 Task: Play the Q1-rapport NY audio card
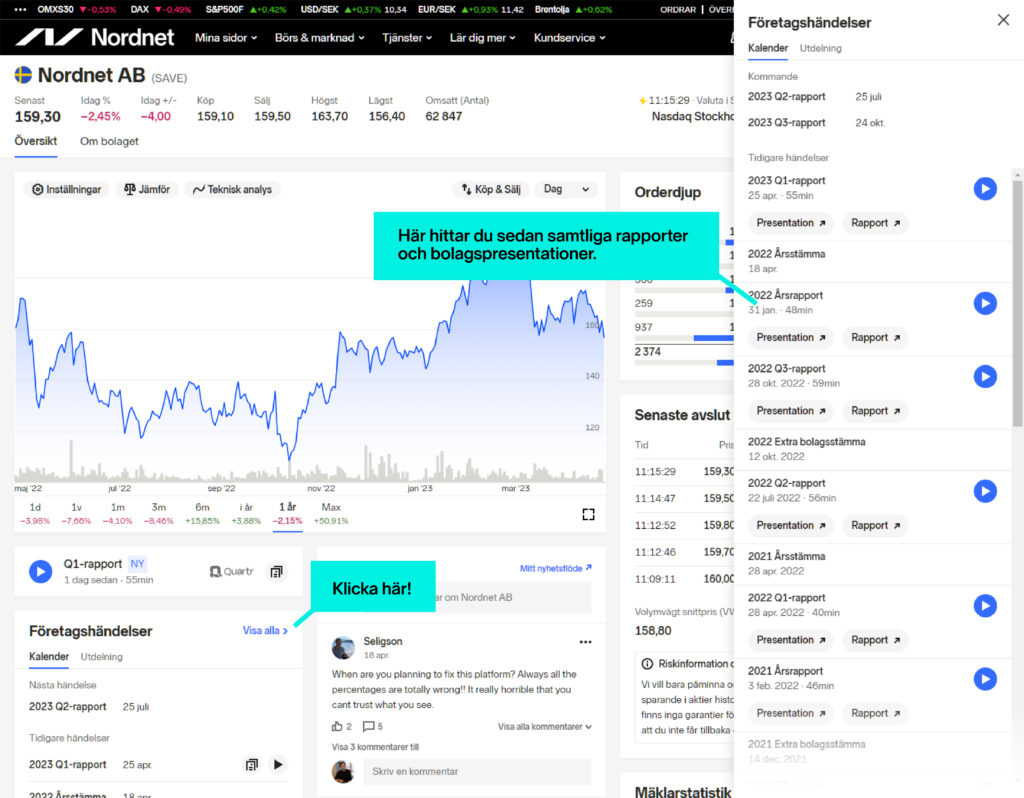pos(40,571)
